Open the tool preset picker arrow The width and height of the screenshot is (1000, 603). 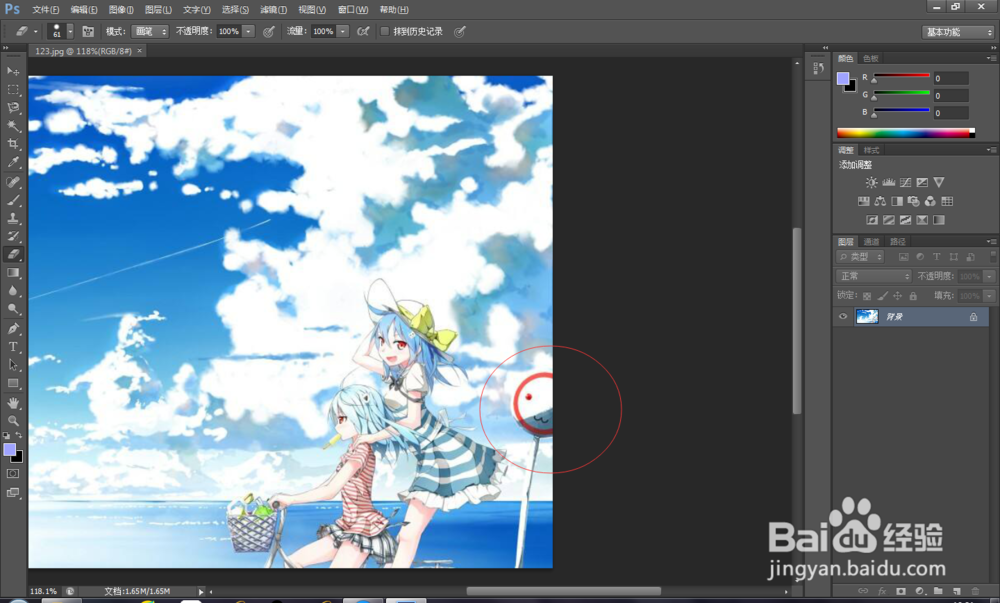(x=36, y=31)
